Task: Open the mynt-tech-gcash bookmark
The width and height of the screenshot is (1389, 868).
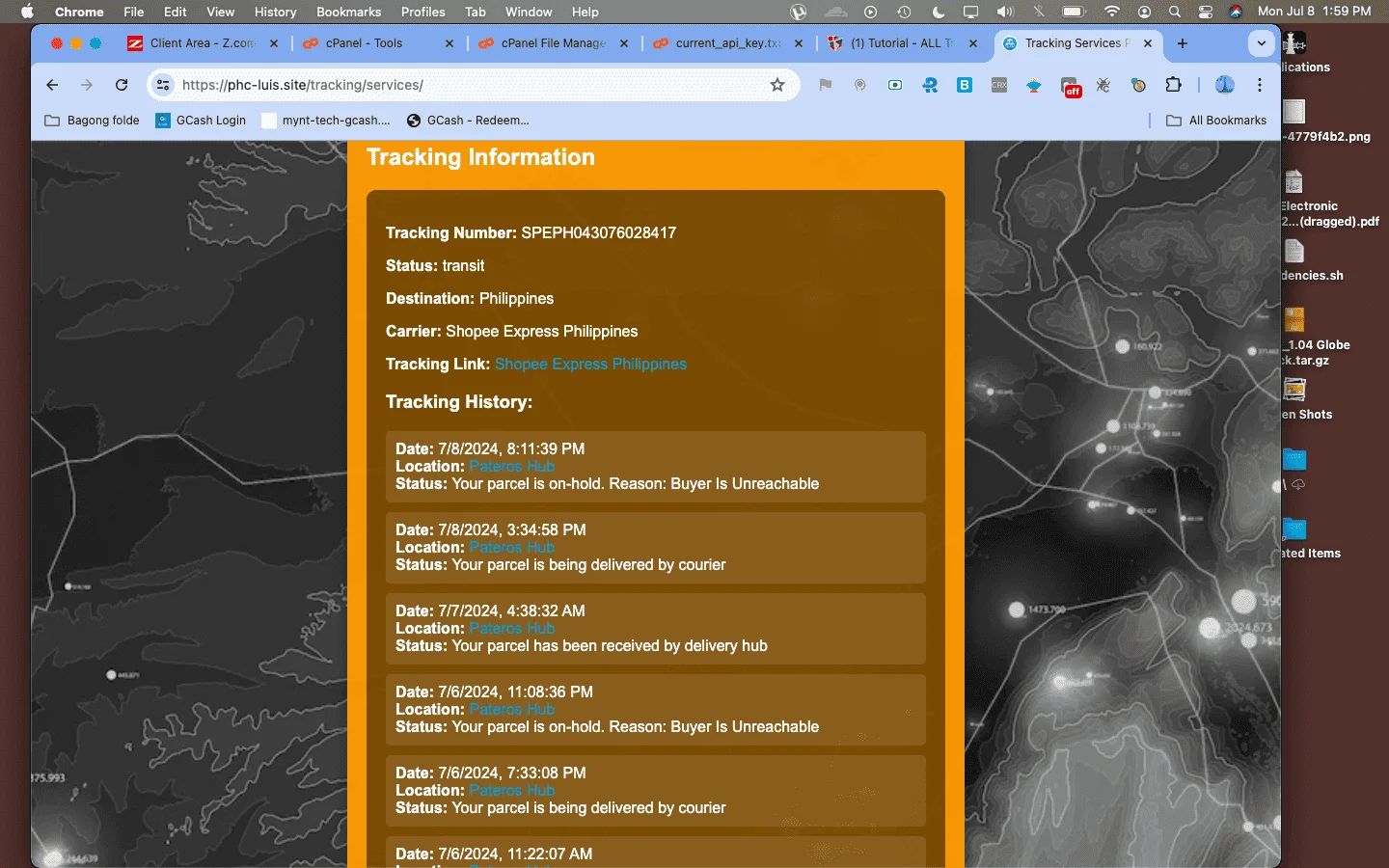Action: 326,121
